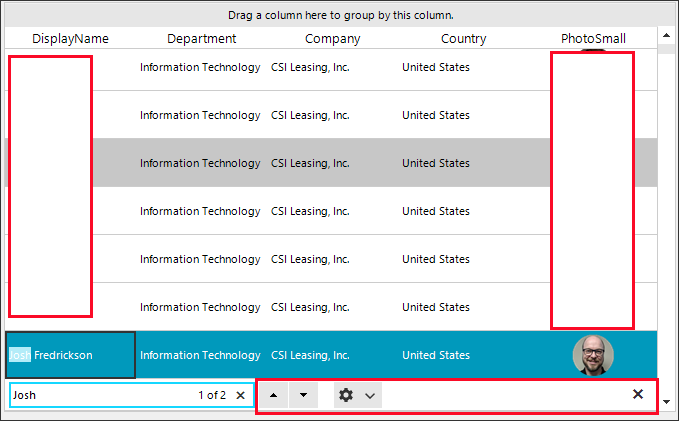Screen dimensions: 679x421
Task: Sort by the DisplayName column header
Action: click(70, 38)
